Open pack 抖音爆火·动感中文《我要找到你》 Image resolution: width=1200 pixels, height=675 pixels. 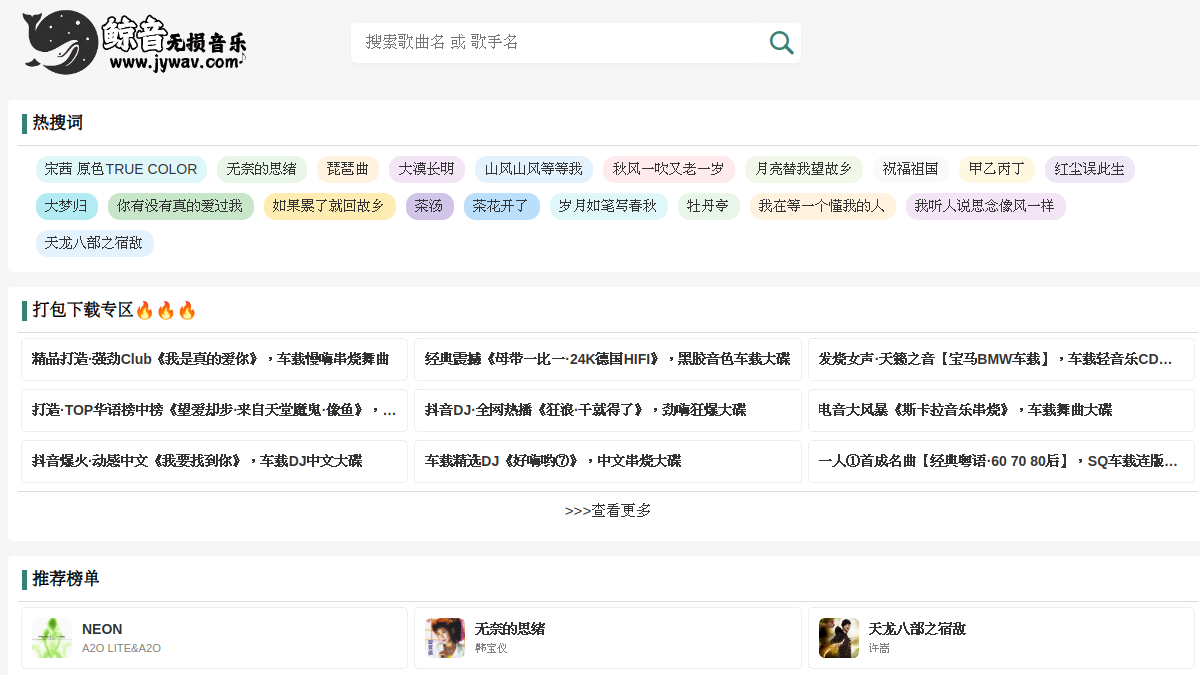pyautogui.click(x=214, y=461)
